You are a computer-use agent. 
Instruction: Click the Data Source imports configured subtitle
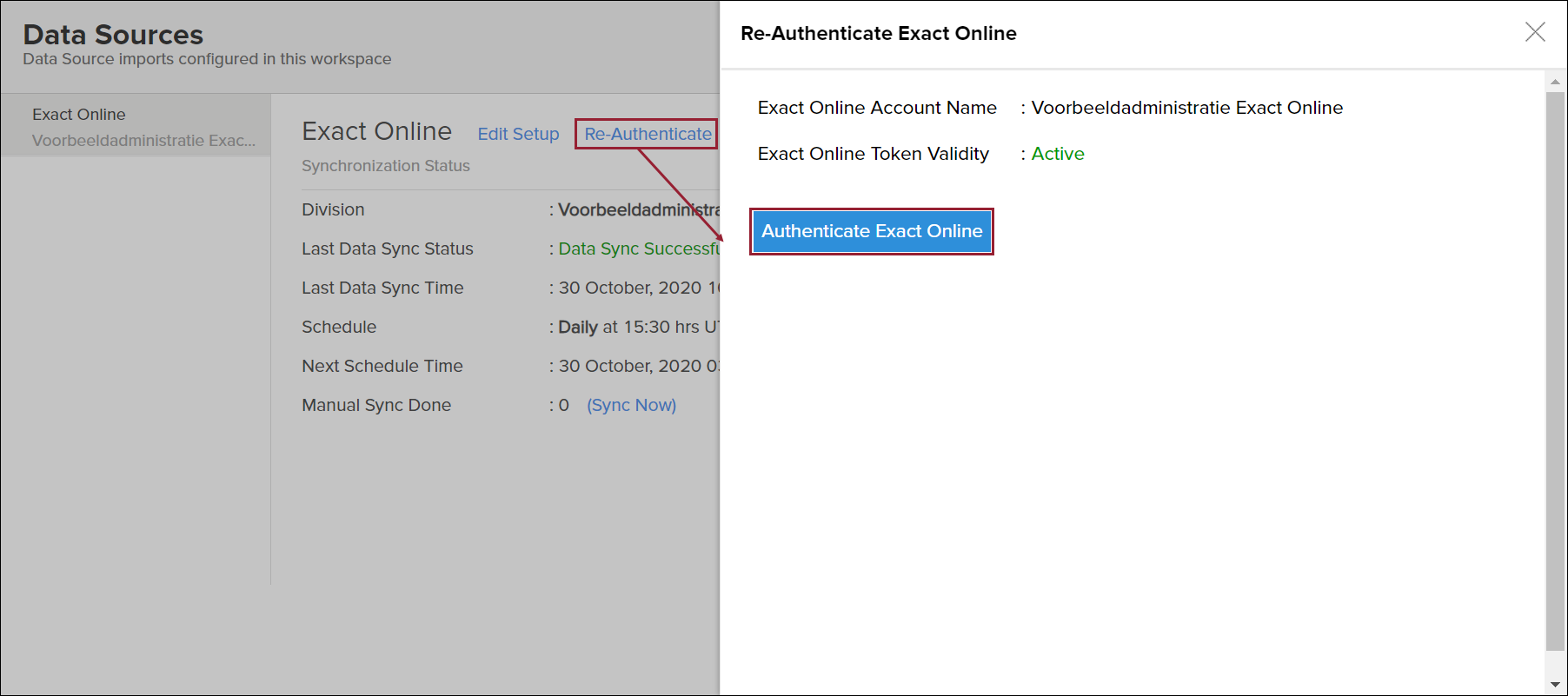(x=207, y=59)
